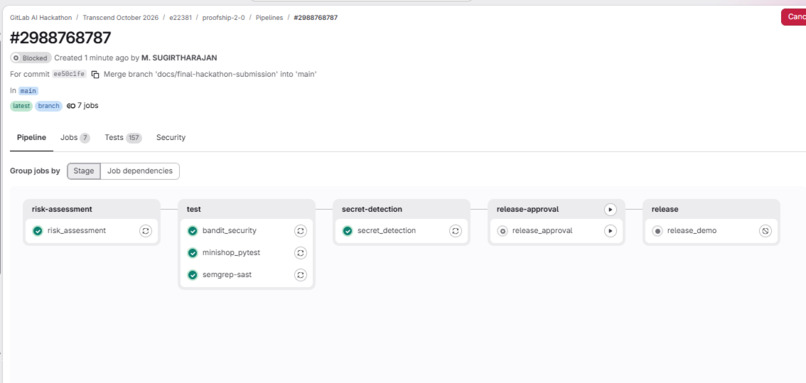
Task: Cancel the pipeline with the red button
Action: [x=793, y=17]
